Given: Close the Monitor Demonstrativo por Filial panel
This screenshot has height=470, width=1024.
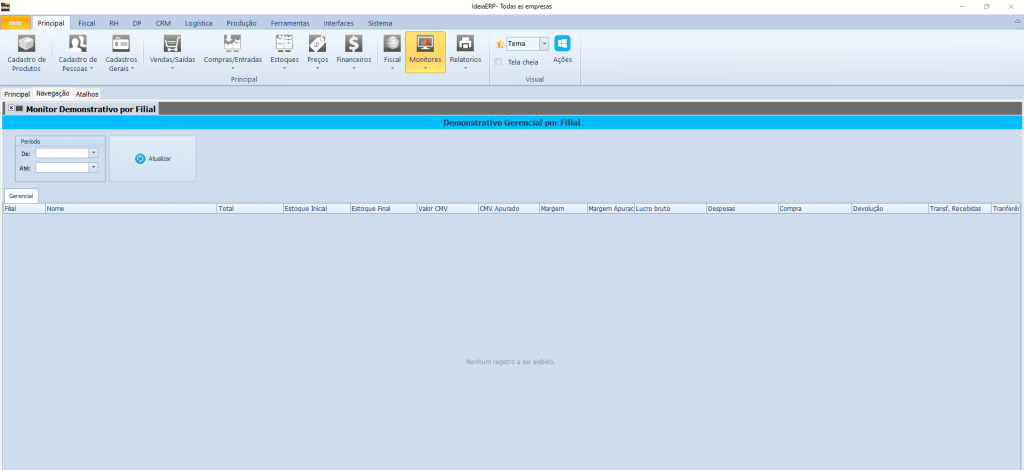Looking at the screenshot, I should pos(11,108).
